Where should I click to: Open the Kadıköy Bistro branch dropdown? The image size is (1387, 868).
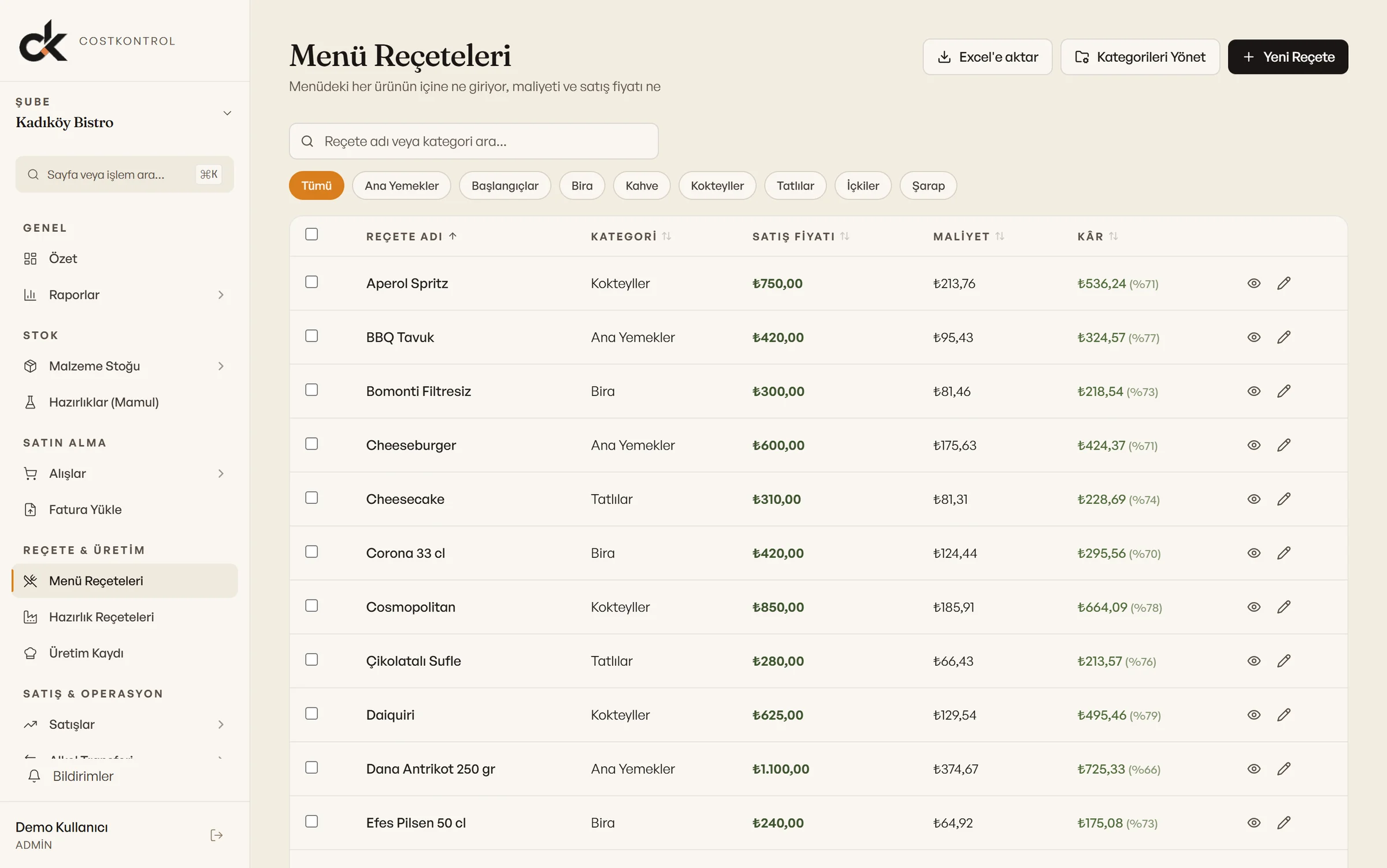124,113
